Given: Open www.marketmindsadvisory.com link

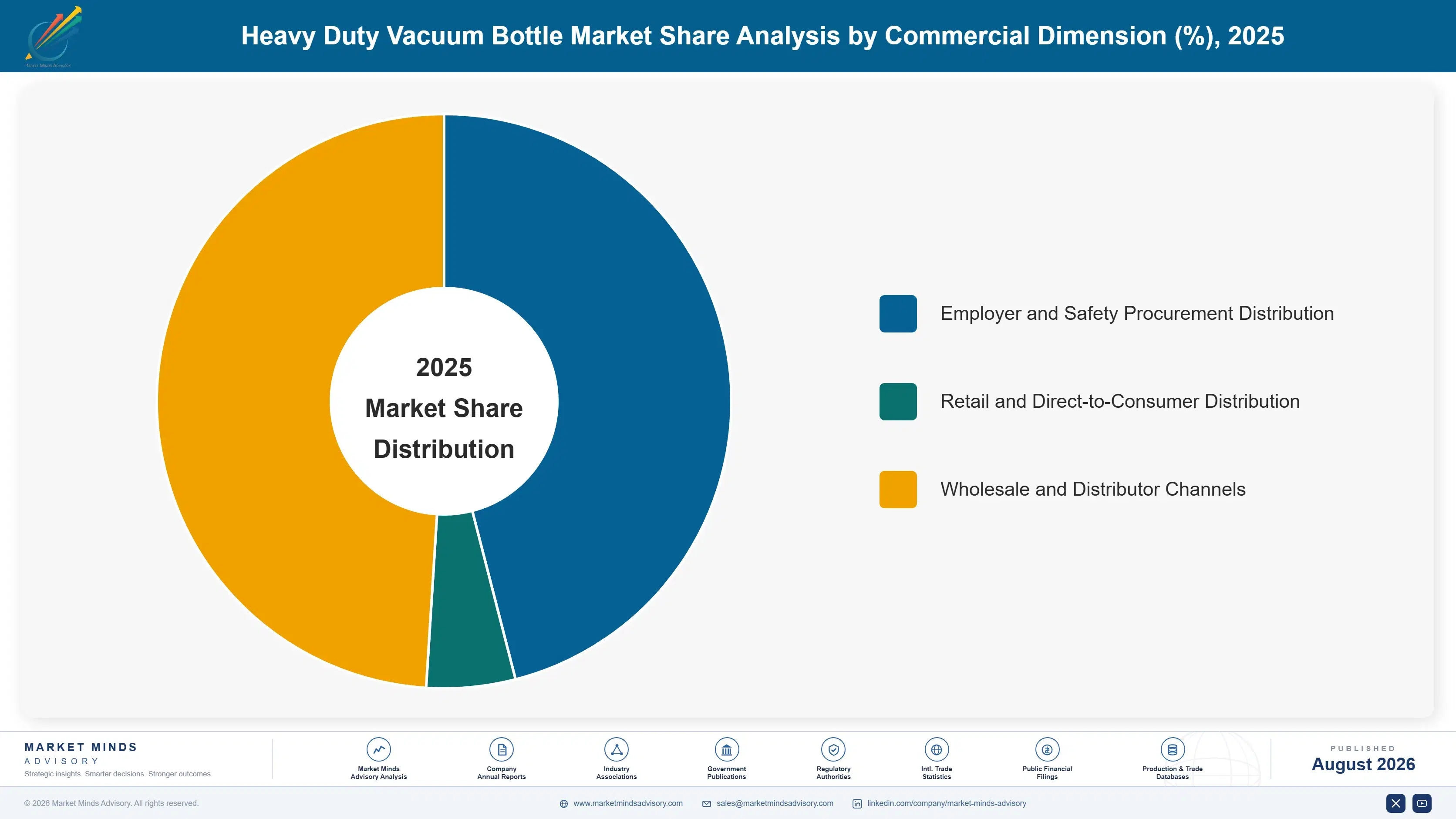Looking at the screenshot, I should tap(628, 803).
